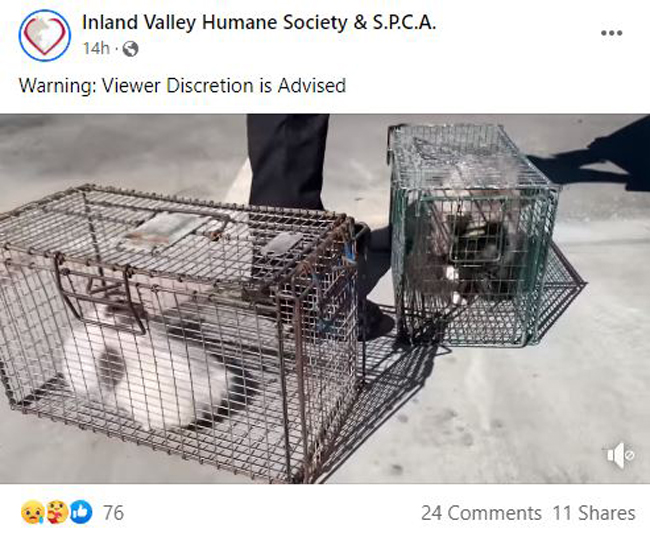
Task: Open the three-dot post options menu
Action: pos(611,33)
